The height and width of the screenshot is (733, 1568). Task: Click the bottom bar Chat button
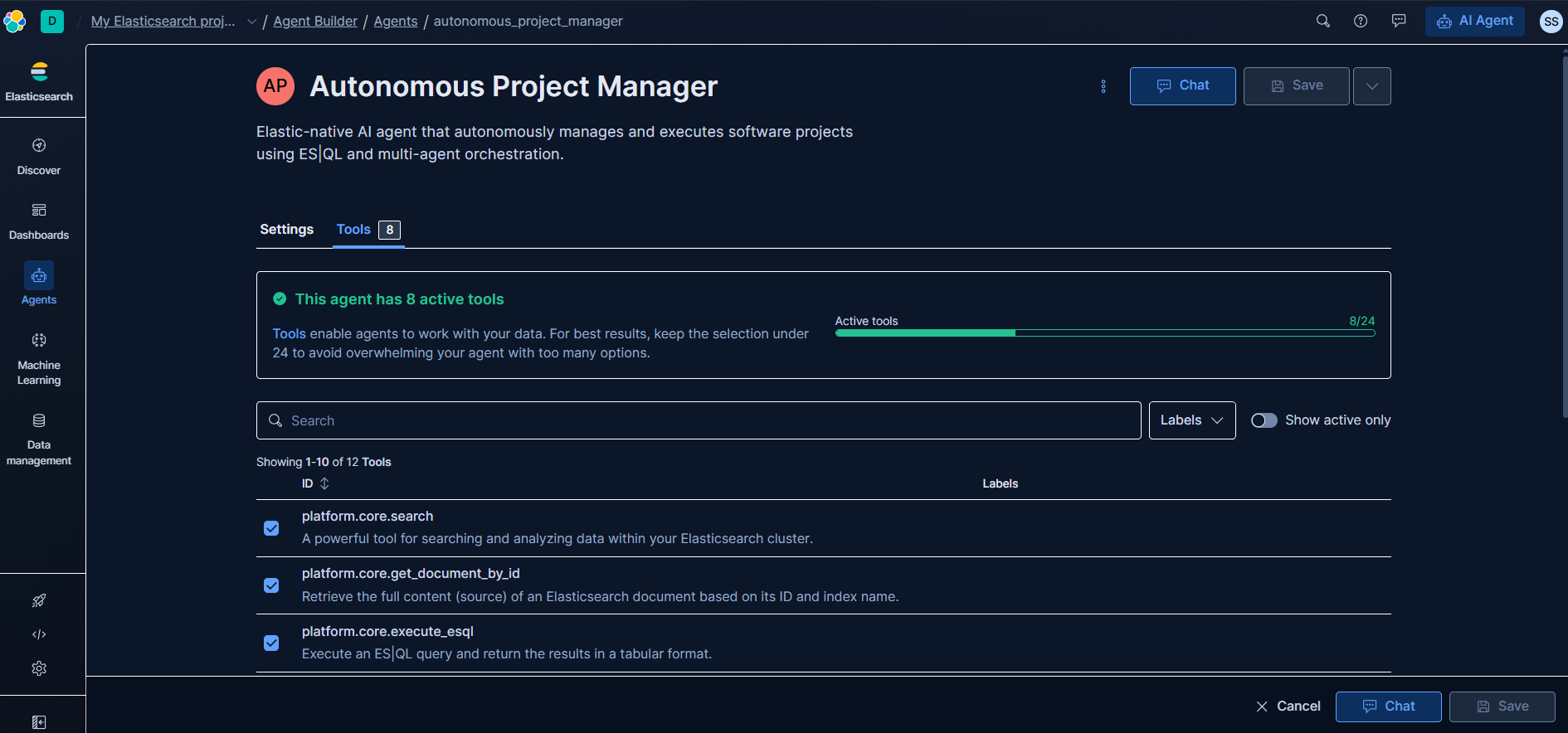tap(1389, 706)
